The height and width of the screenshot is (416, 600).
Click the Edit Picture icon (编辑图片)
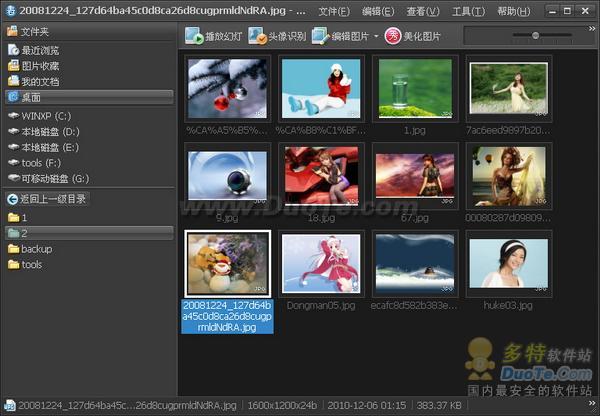coord(320,36)
